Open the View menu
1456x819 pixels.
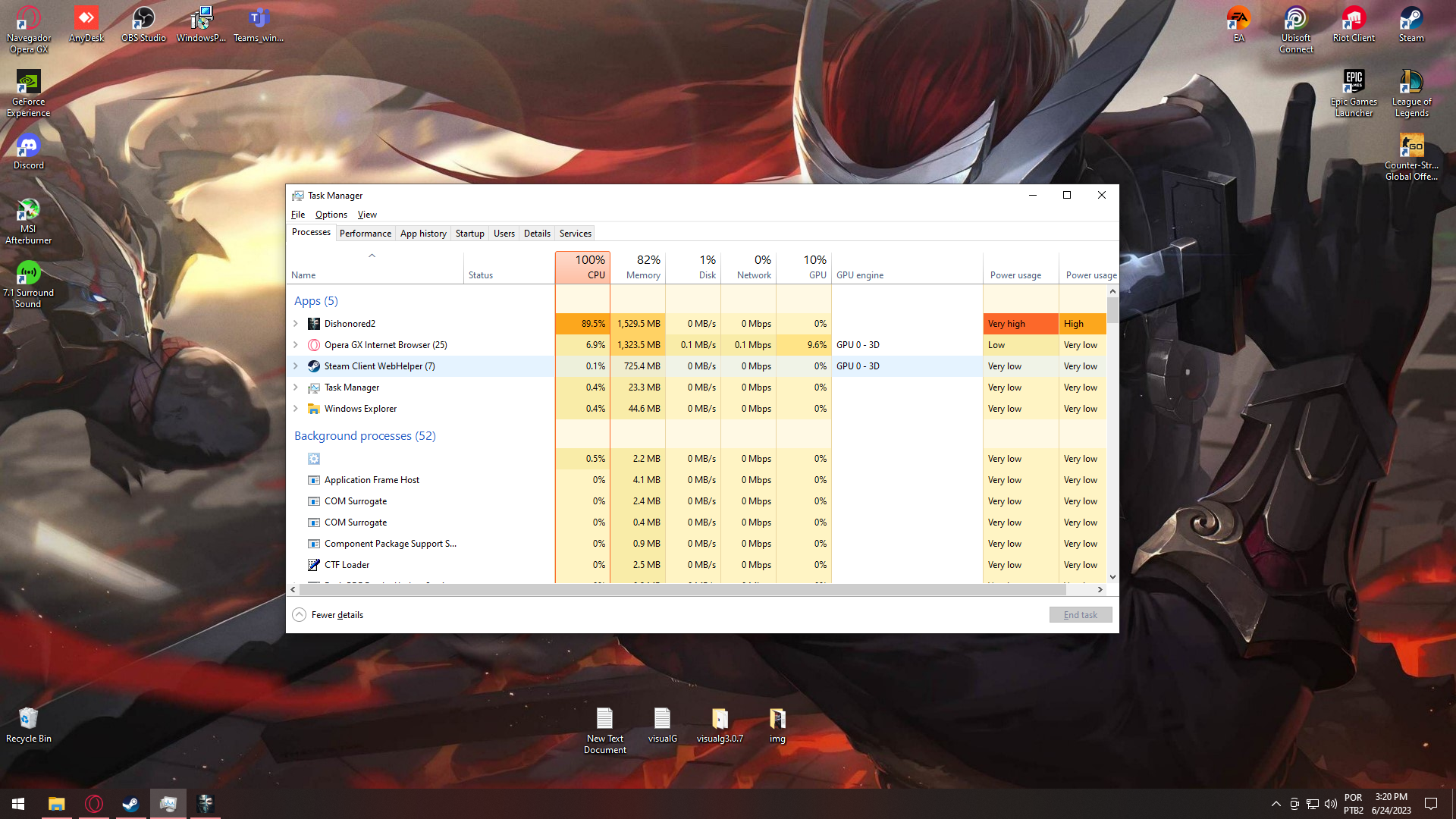367,215
